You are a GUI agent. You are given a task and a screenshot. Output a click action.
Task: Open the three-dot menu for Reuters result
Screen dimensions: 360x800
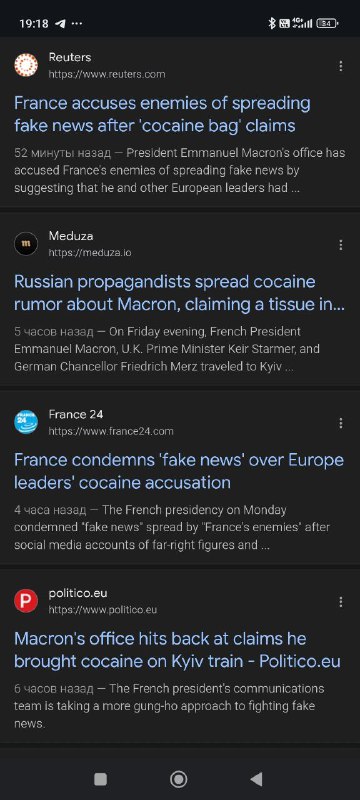341,66
